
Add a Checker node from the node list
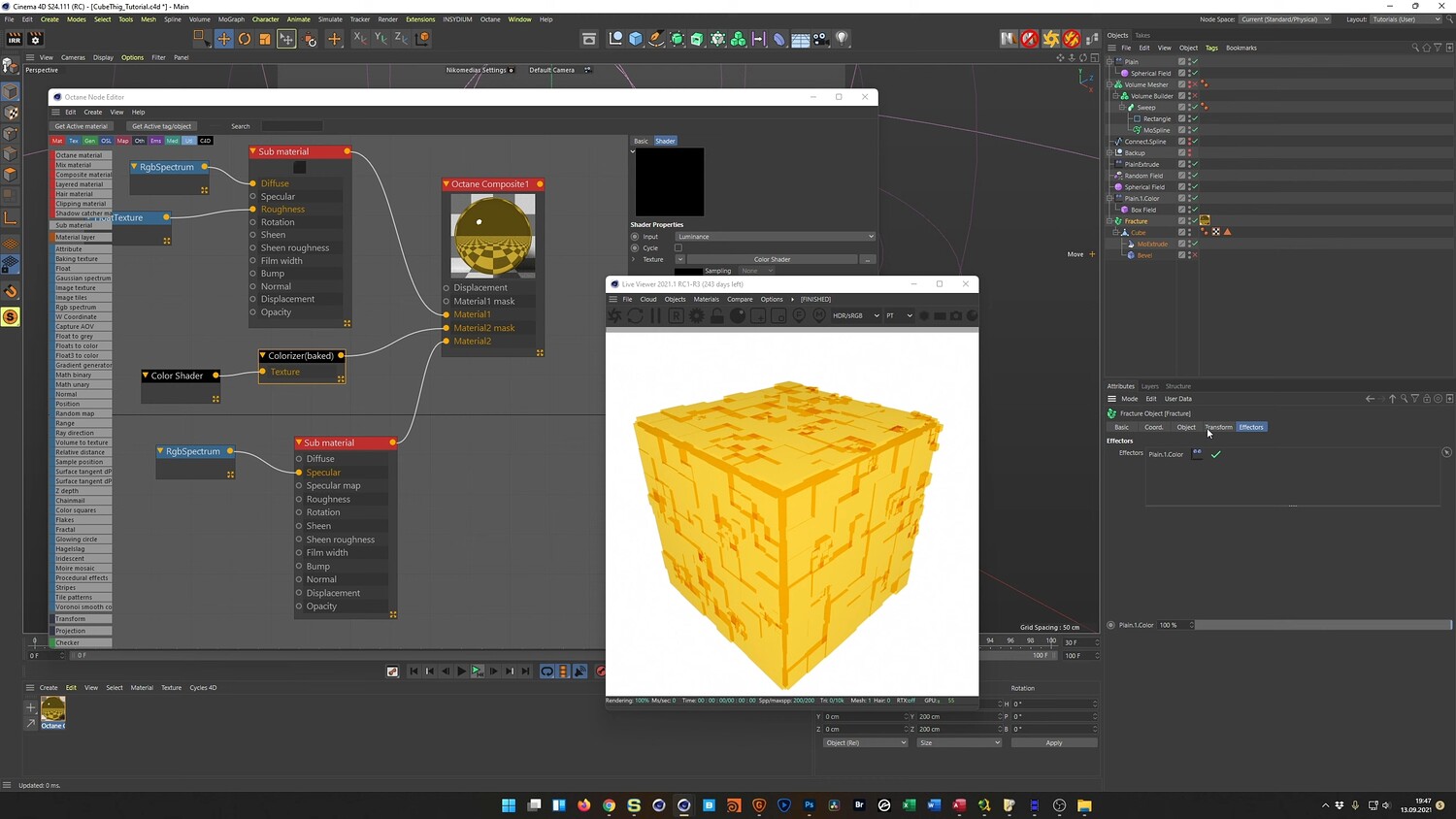click(x=82, y=642)
